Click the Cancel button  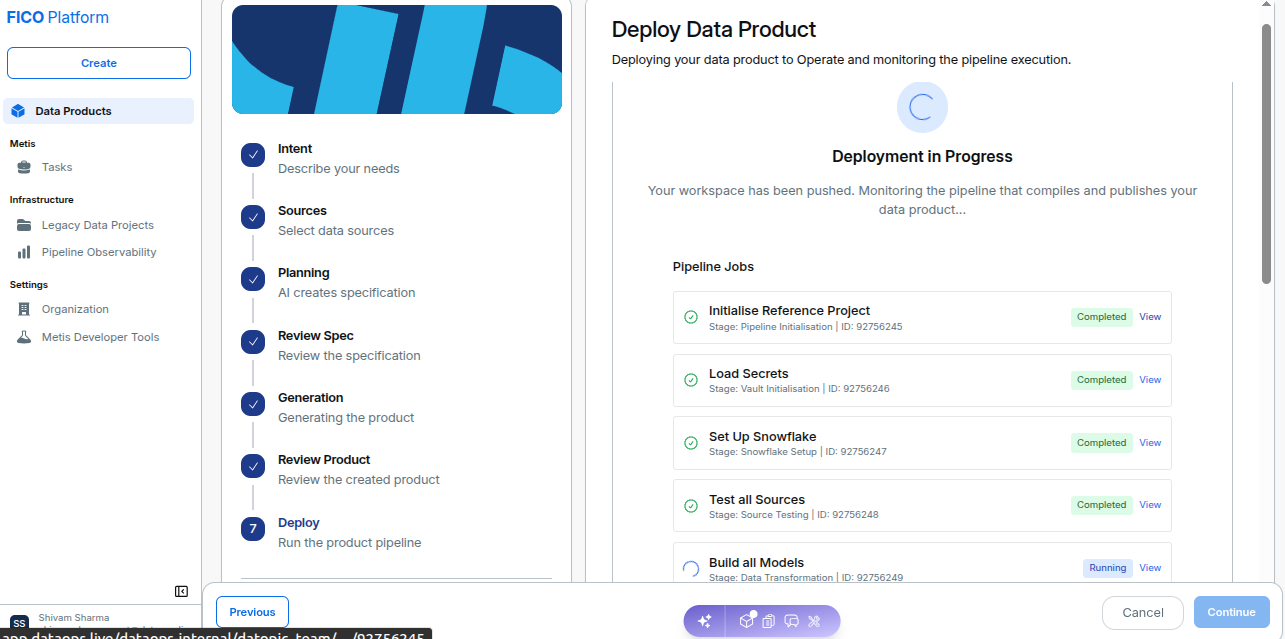pyautogui.click(x=1143, y=612)
